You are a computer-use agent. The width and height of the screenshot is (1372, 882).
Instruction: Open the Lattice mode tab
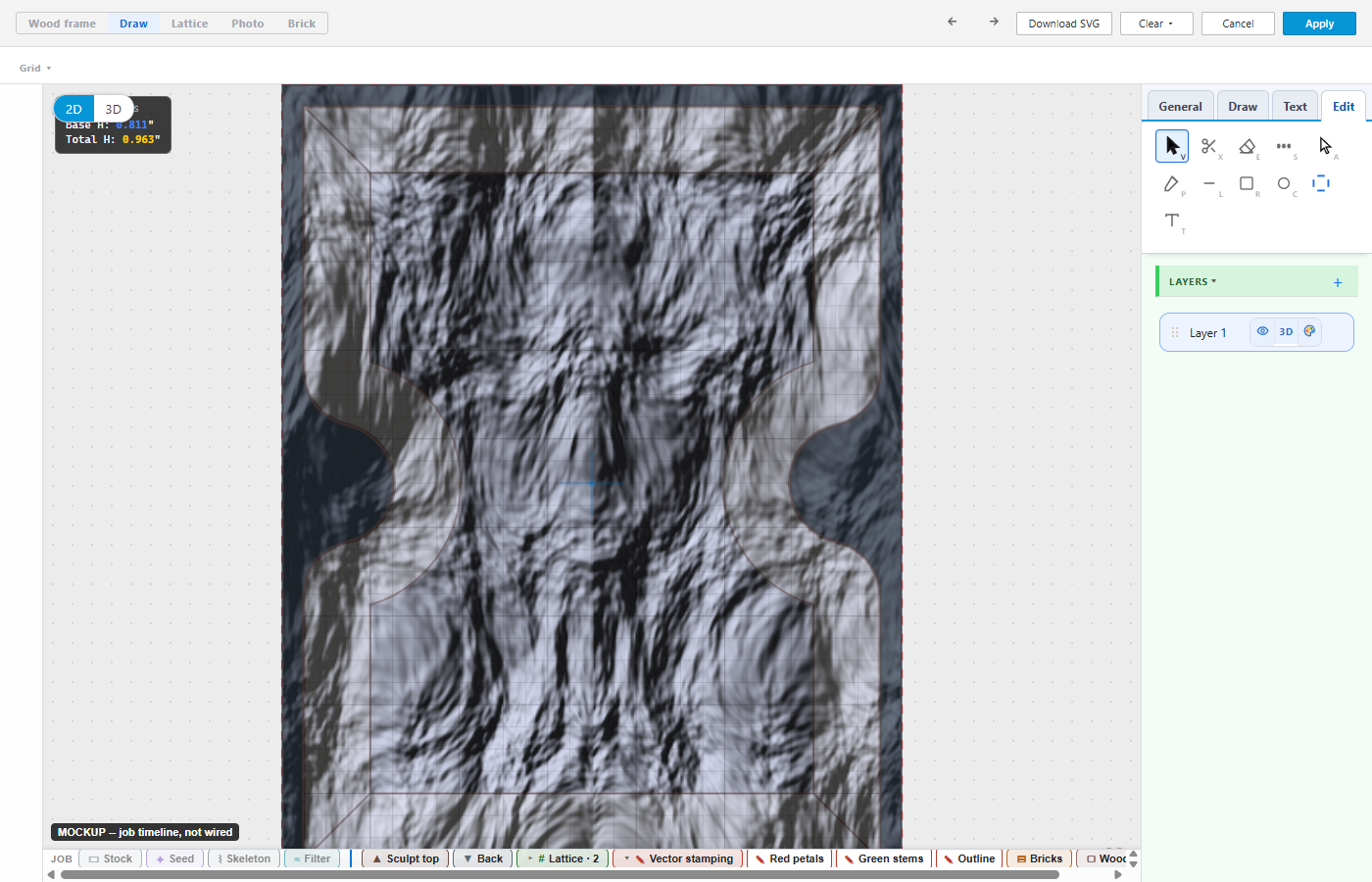point(189,24)
